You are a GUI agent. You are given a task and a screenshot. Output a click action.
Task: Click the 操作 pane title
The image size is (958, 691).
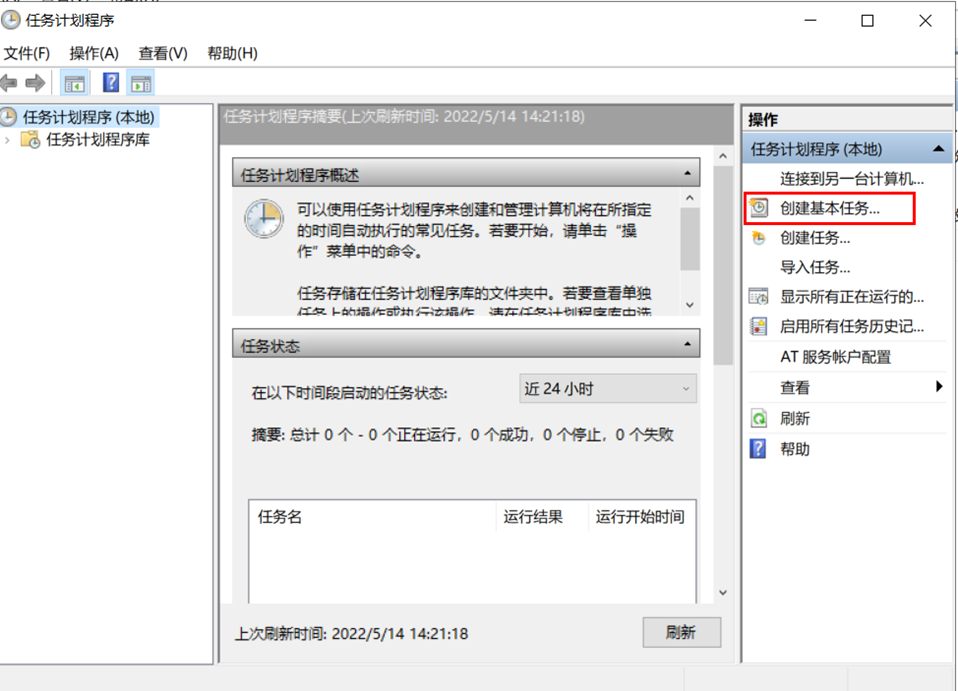click(x=763, y=120)
